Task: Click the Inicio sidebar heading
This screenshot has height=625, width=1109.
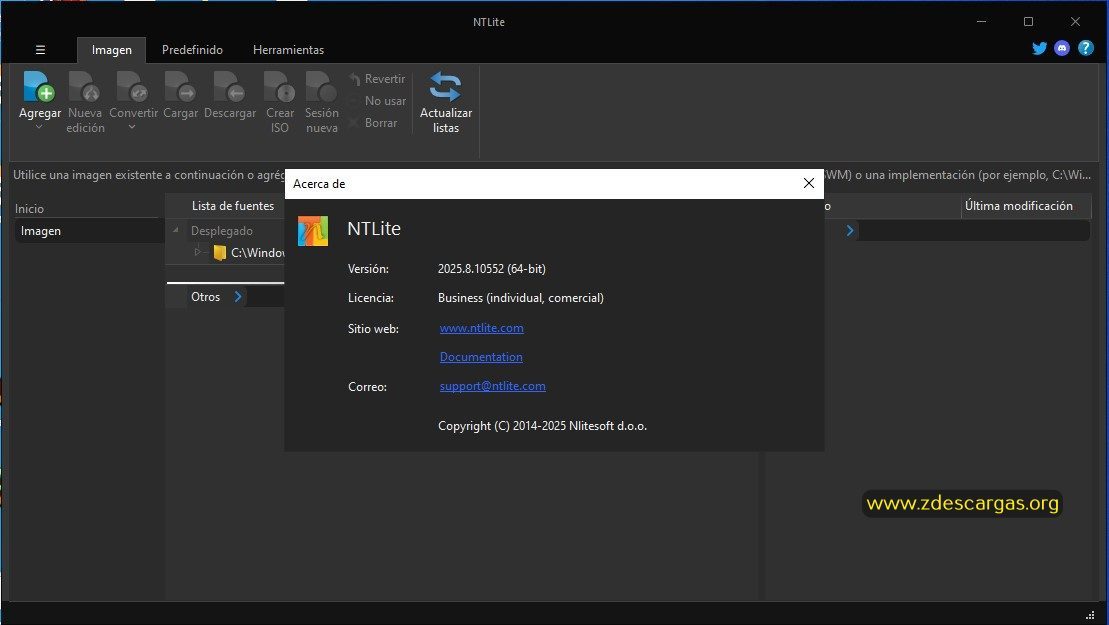Action: 29,209
